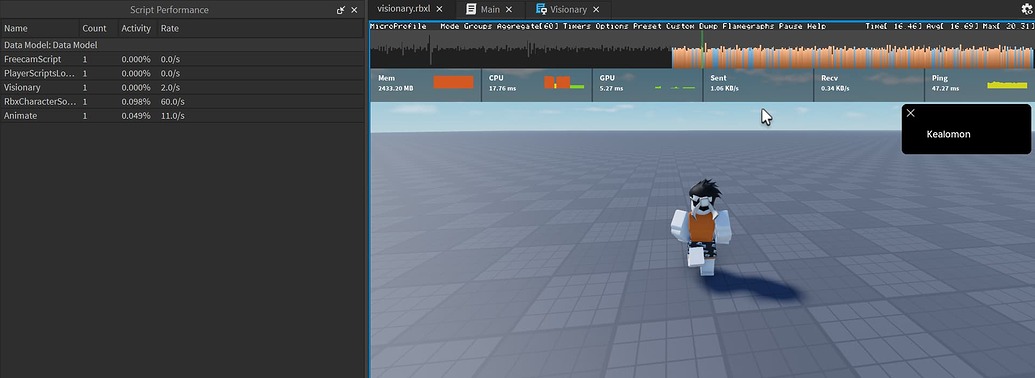
Task: Click the player character avatar
Action: pos(703,227)
